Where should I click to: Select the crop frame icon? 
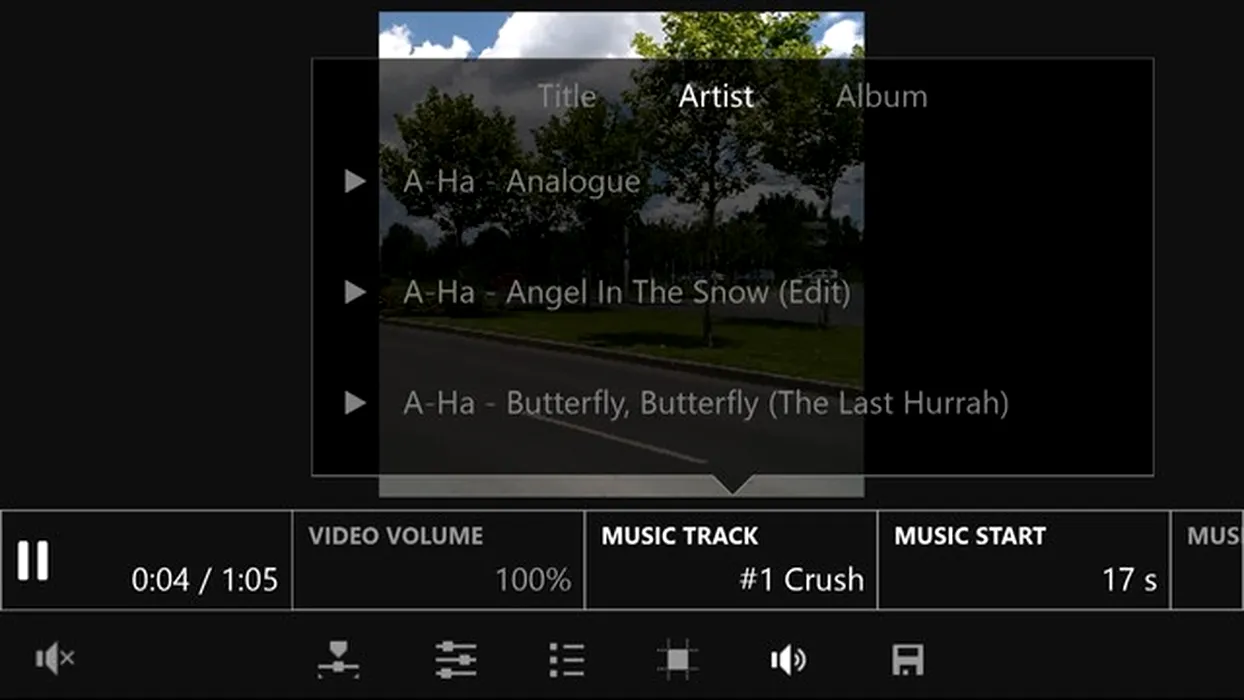tap(677, 659)
